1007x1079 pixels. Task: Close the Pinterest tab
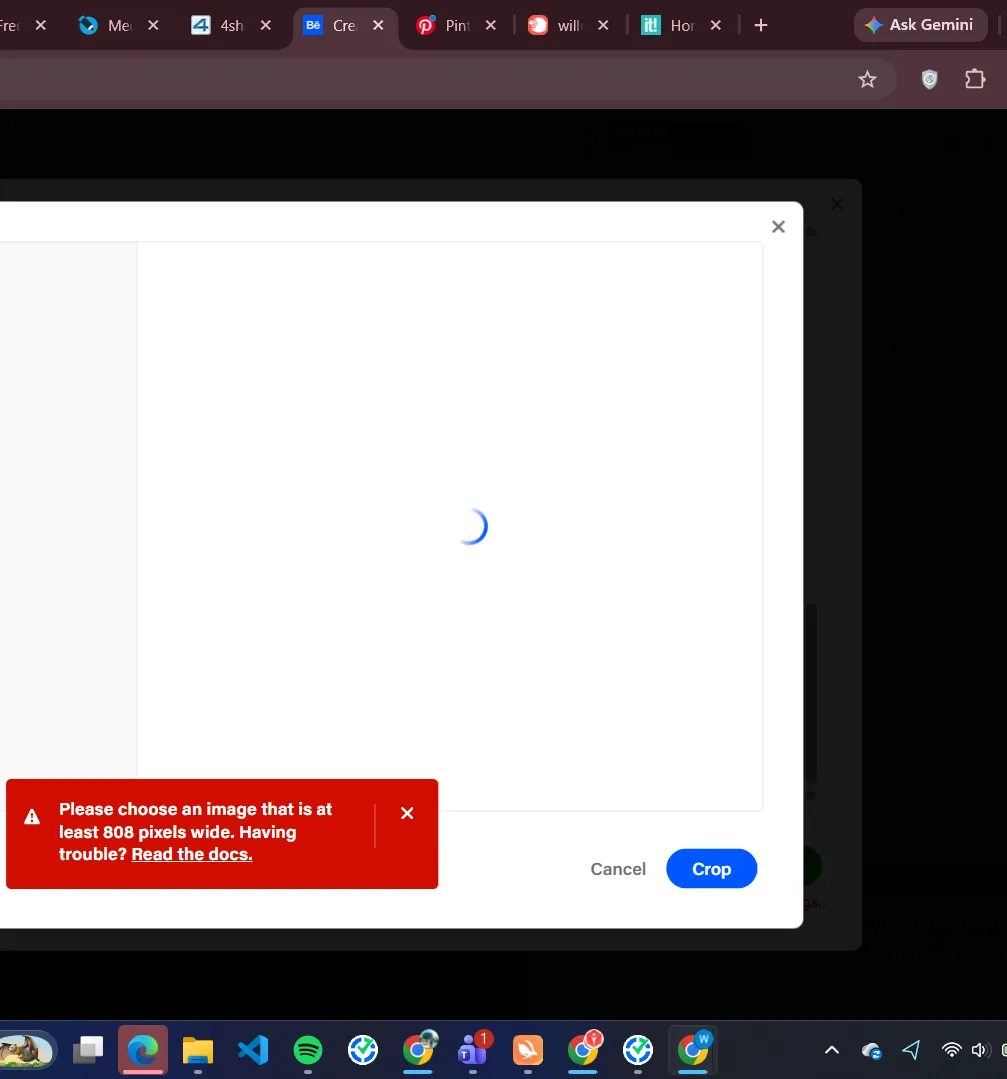click(x=491, y=26)
